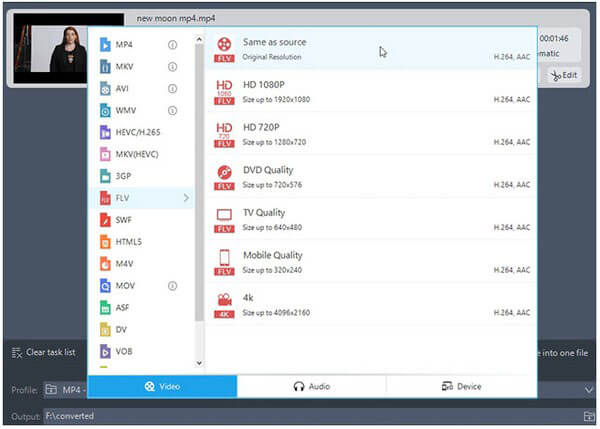The width and height of the screenshot is (600, 429).
Task: Select the ASF format icon
Action: (105, 308)
